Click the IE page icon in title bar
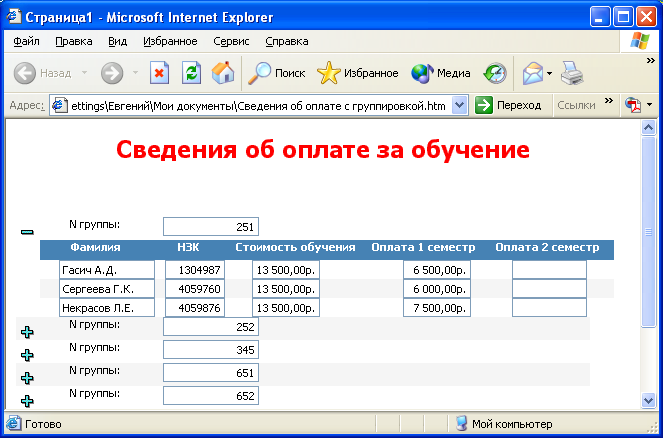The width and height of the screenshot is (663, 438). (x=13, y=17)
